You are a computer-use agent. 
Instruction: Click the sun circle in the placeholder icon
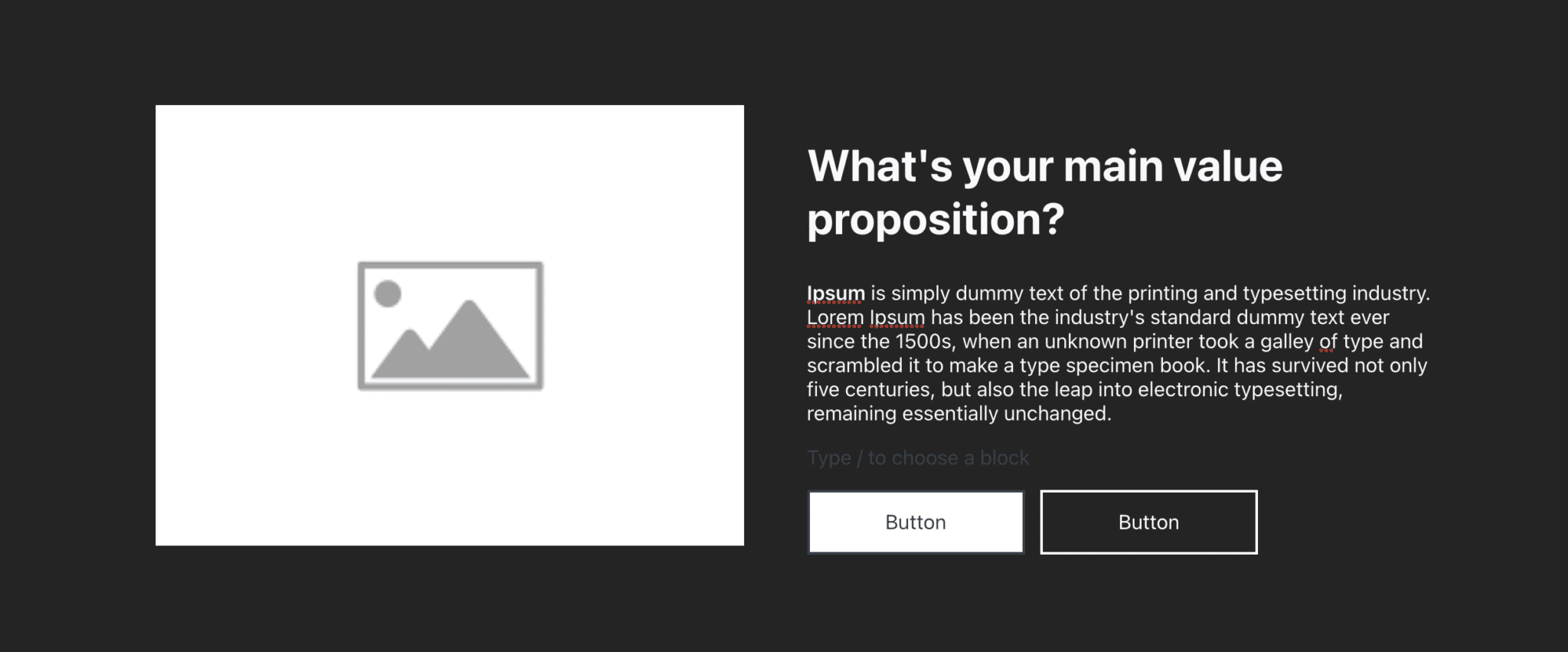(x=387, y=293)
